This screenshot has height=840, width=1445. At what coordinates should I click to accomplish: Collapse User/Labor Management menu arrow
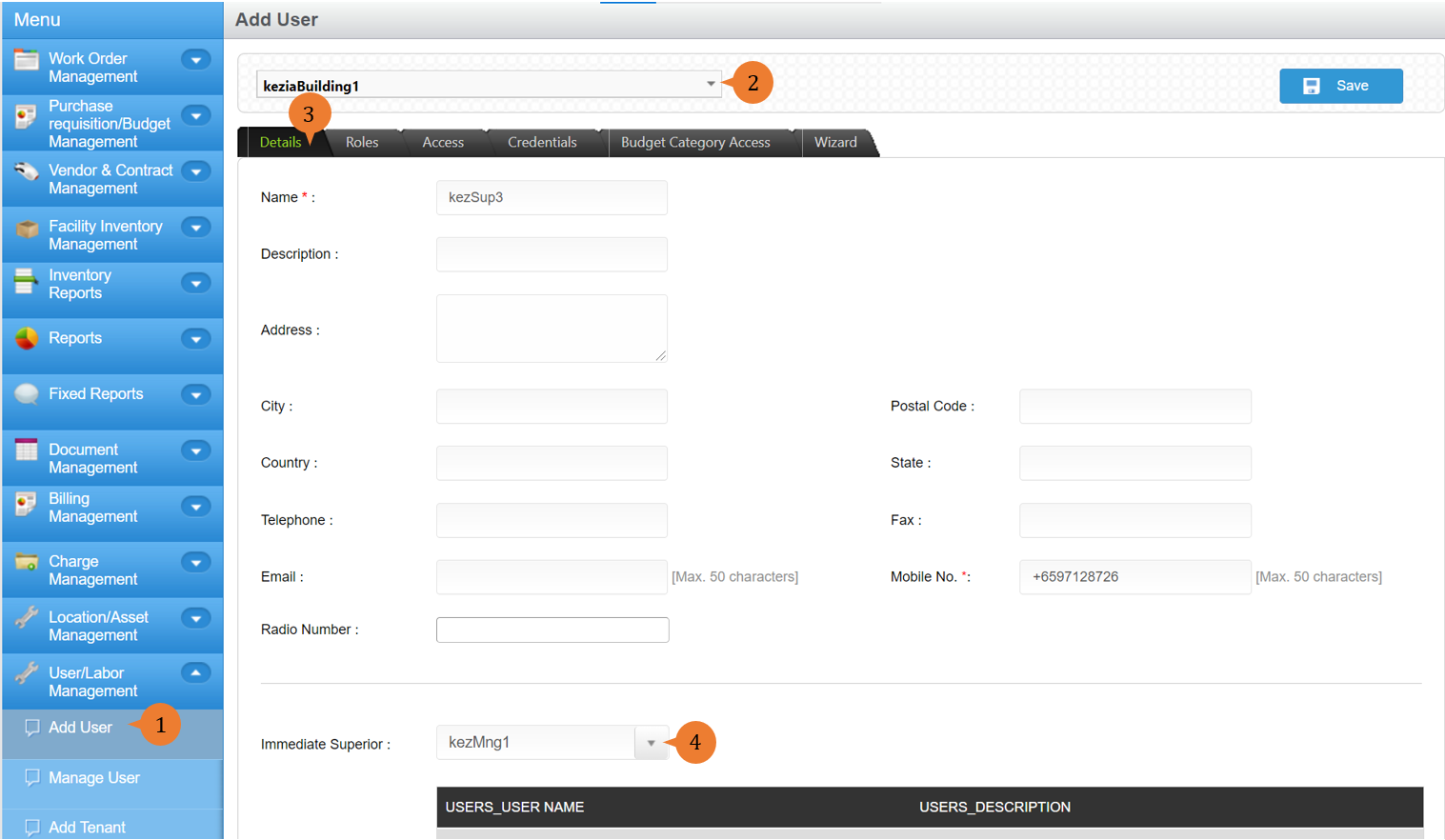click(x=196, y=673)
